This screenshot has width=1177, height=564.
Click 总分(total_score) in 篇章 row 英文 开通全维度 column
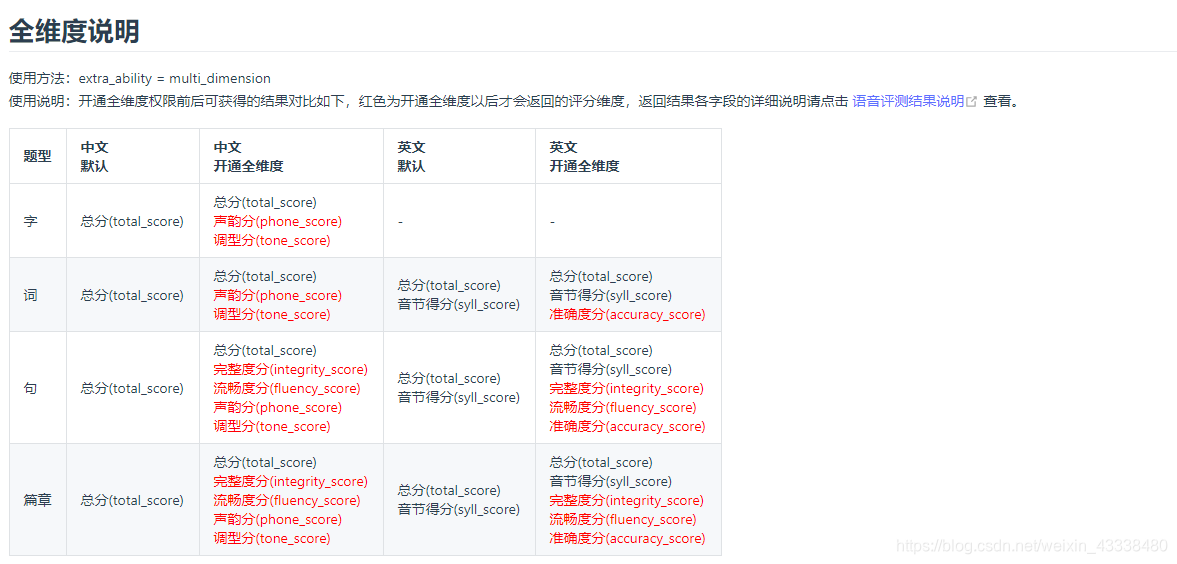pos(601,463)
